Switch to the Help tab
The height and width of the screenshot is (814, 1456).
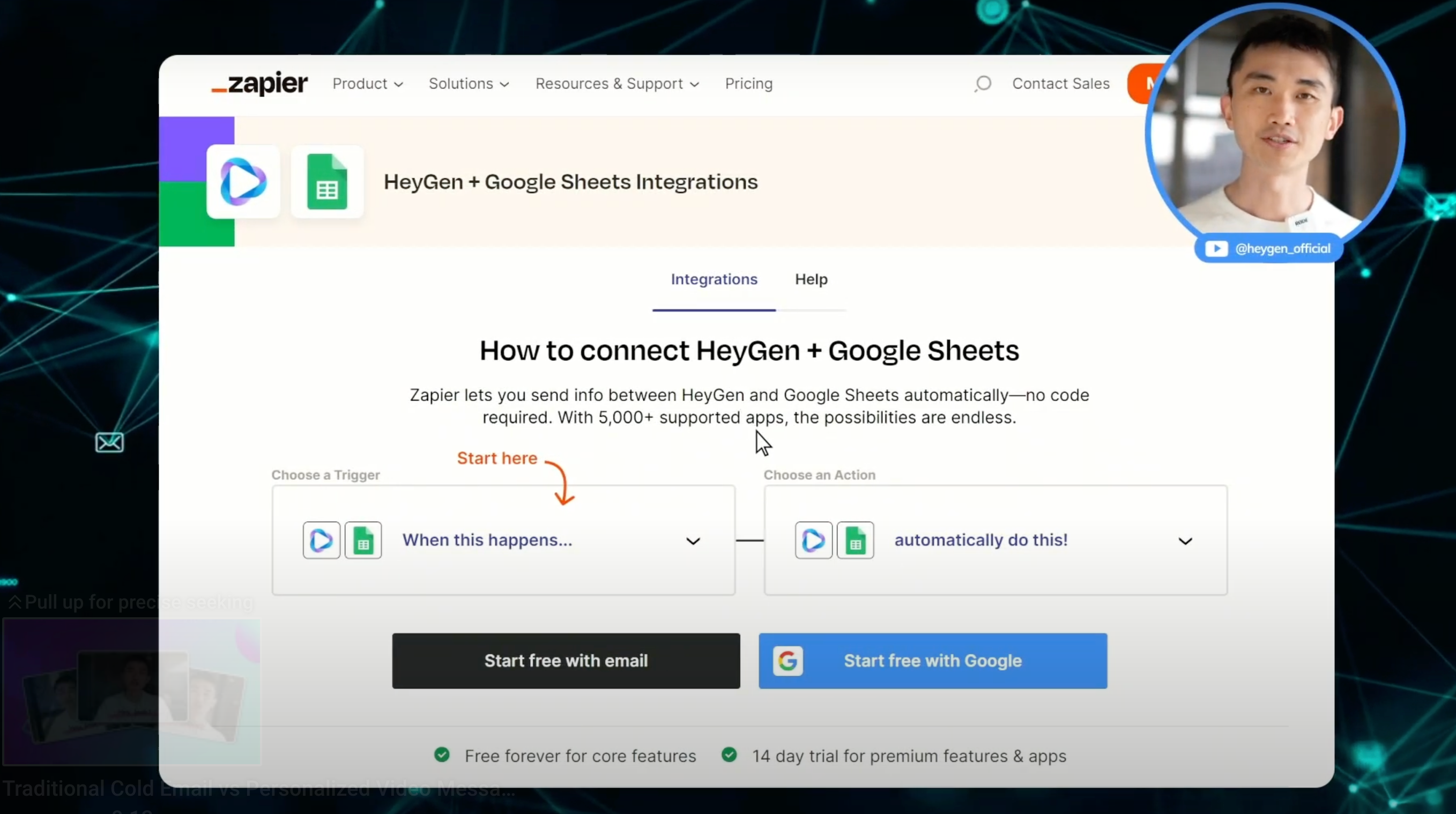coord(811,279)
